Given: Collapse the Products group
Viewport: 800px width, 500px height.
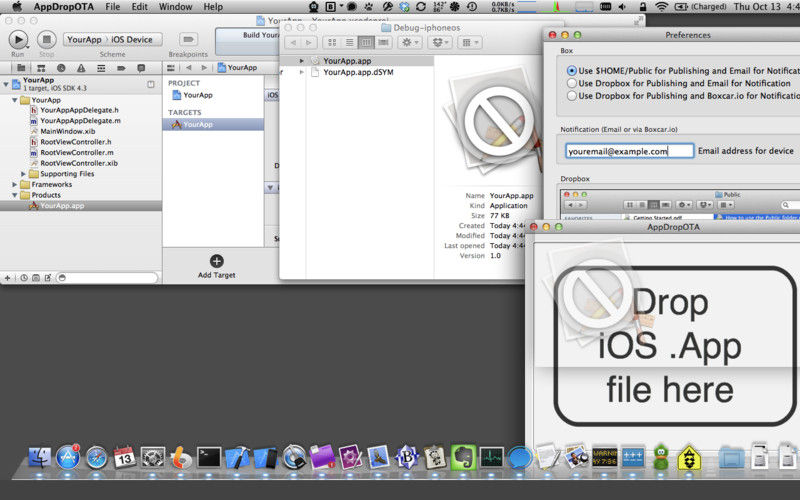Looking at the screenshot, I should point(15,195).
